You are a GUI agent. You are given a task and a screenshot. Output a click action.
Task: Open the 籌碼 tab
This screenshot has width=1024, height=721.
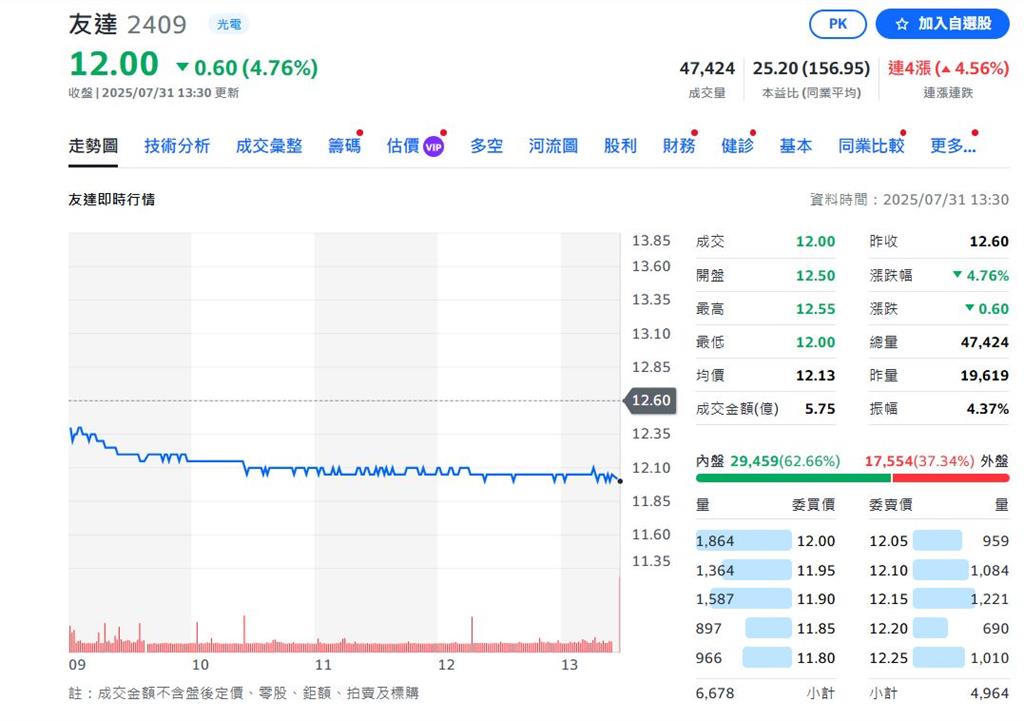coord(344,146)
